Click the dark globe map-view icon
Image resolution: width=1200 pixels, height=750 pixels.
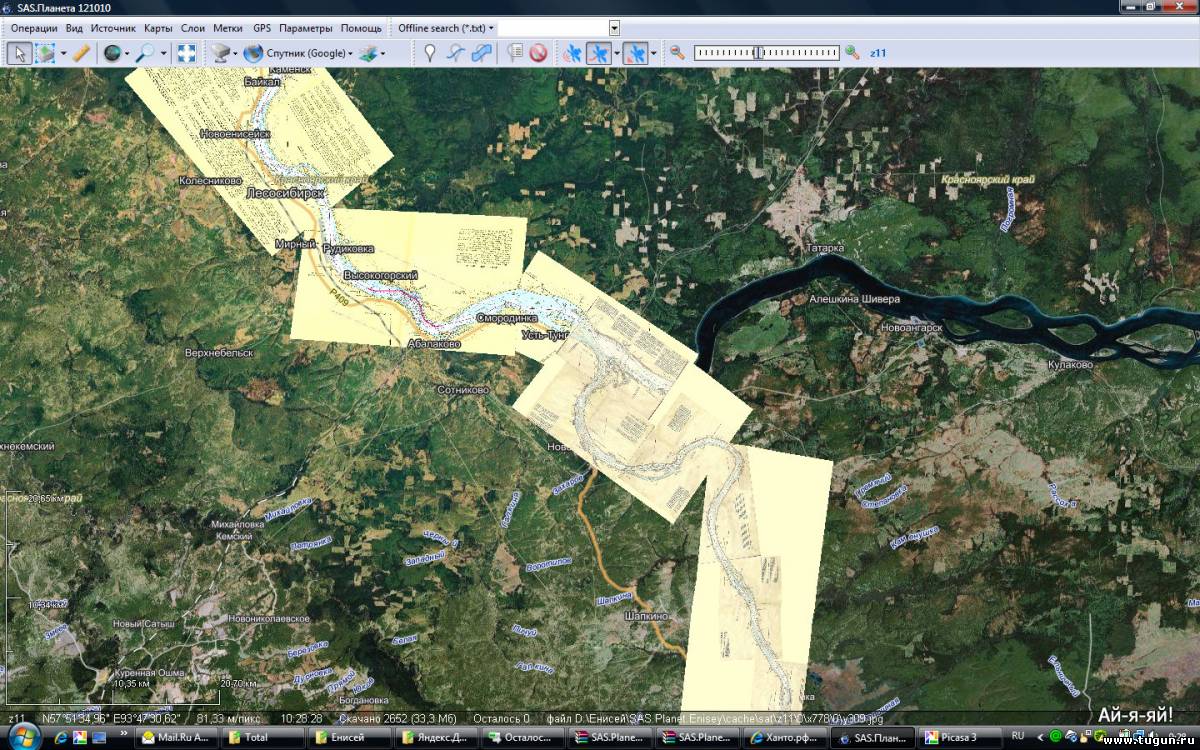click(x=112, y=53)
